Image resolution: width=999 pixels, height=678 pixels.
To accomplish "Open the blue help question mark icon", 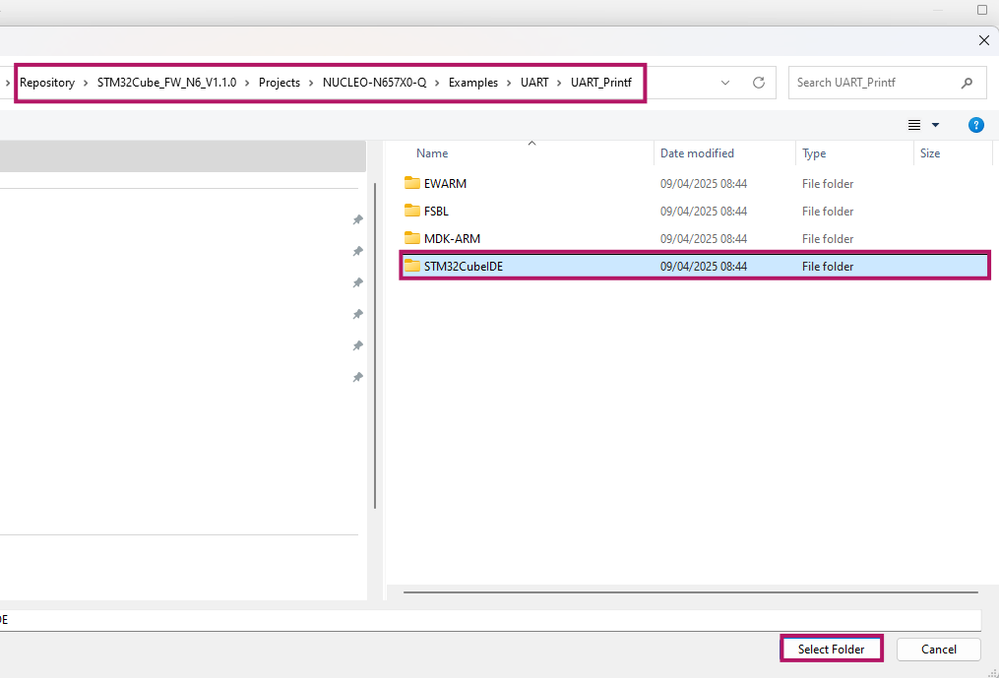I will coord(975,125).
